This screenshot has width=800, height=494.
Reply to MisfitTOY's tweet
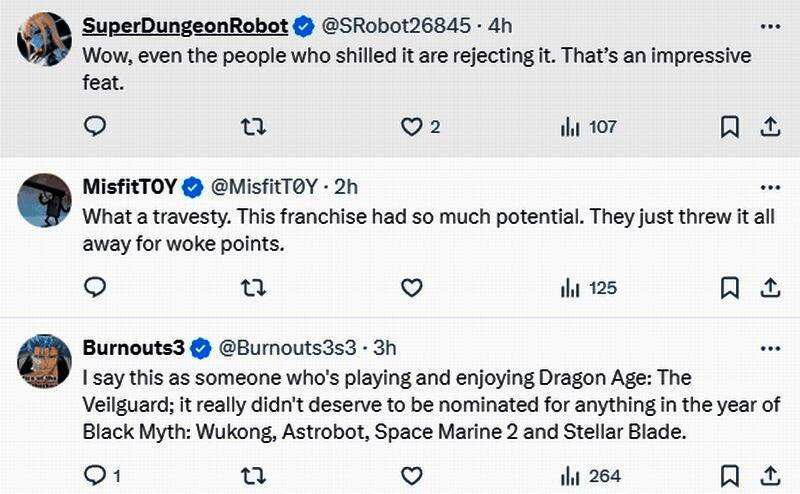coord(95,288)
